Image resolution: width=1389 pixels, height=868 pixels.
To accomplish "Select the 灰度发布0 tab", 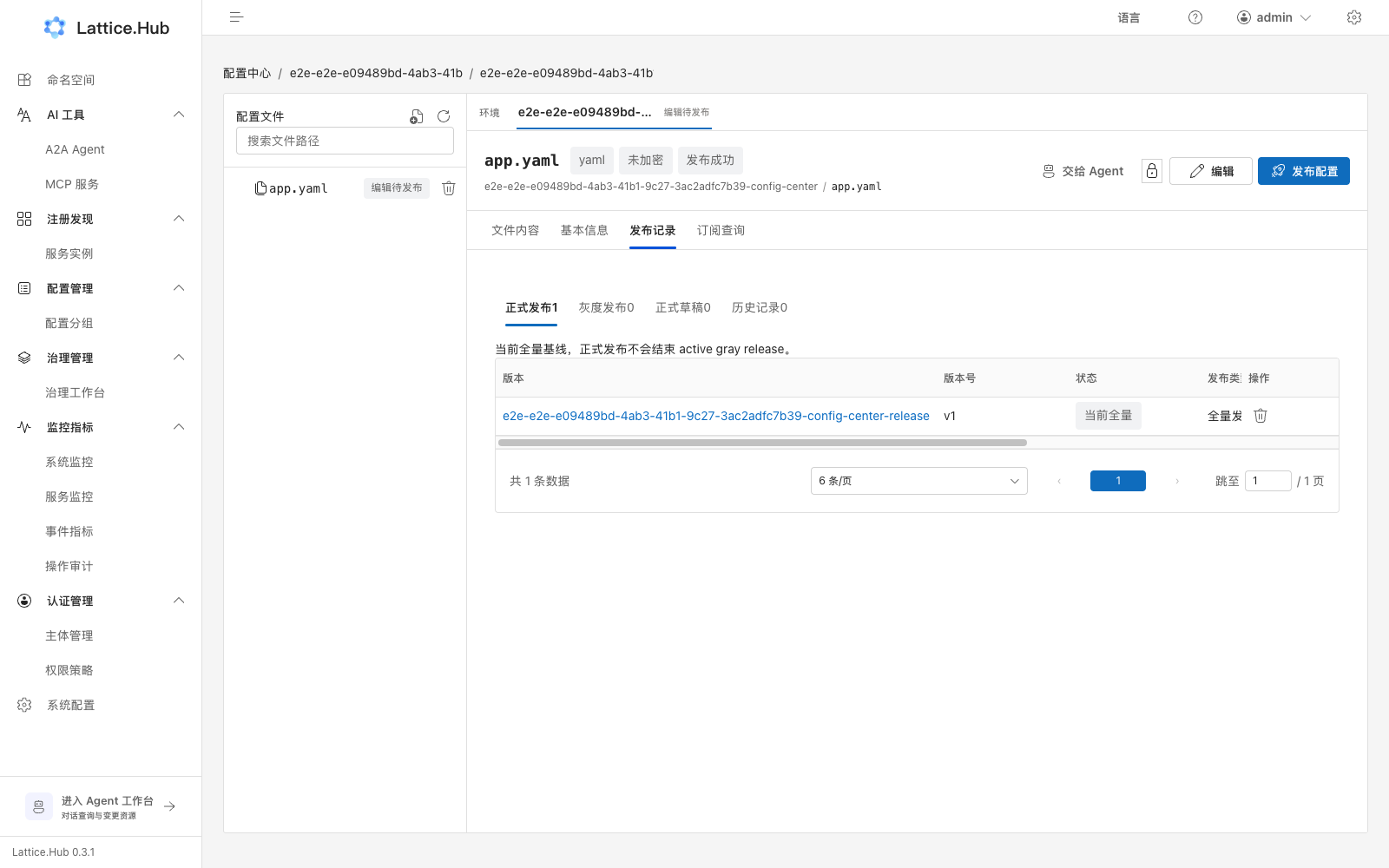I will tap(607, 307).
